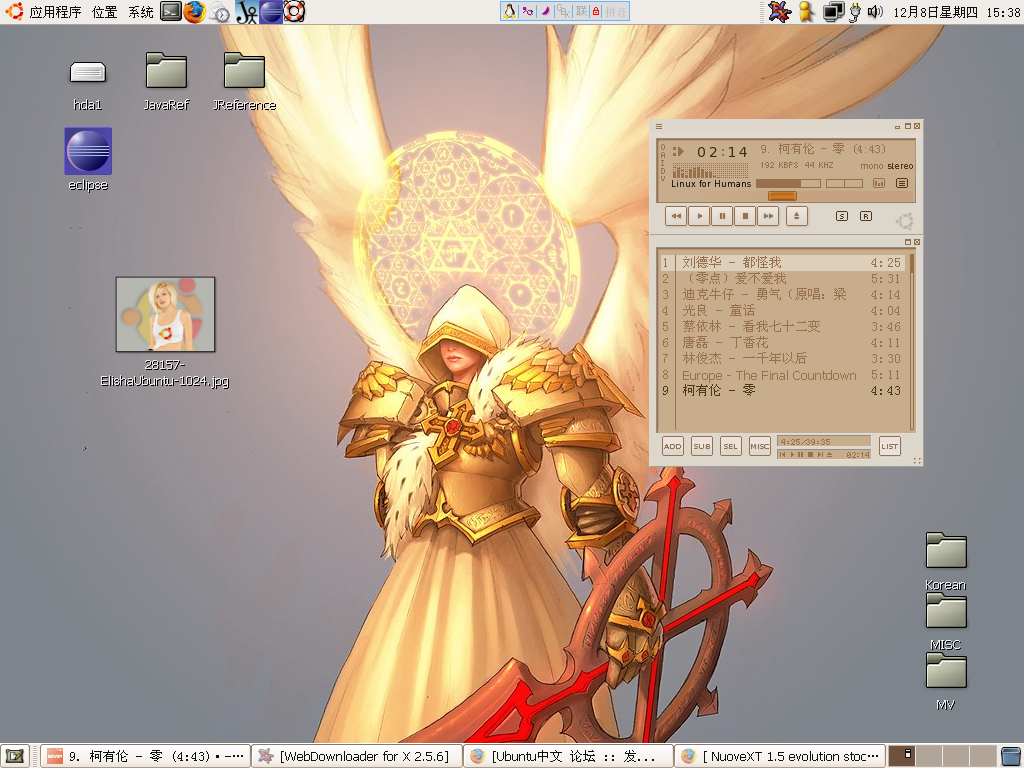Screen dimensions: 1024x768
Task: Click the date and time clock
Action: click(x=956, y=12)
